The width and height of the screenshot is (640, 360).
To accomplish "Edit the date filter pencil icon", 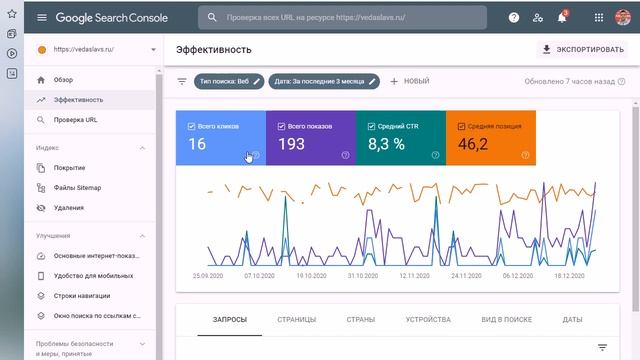I will tap(372, 82).
